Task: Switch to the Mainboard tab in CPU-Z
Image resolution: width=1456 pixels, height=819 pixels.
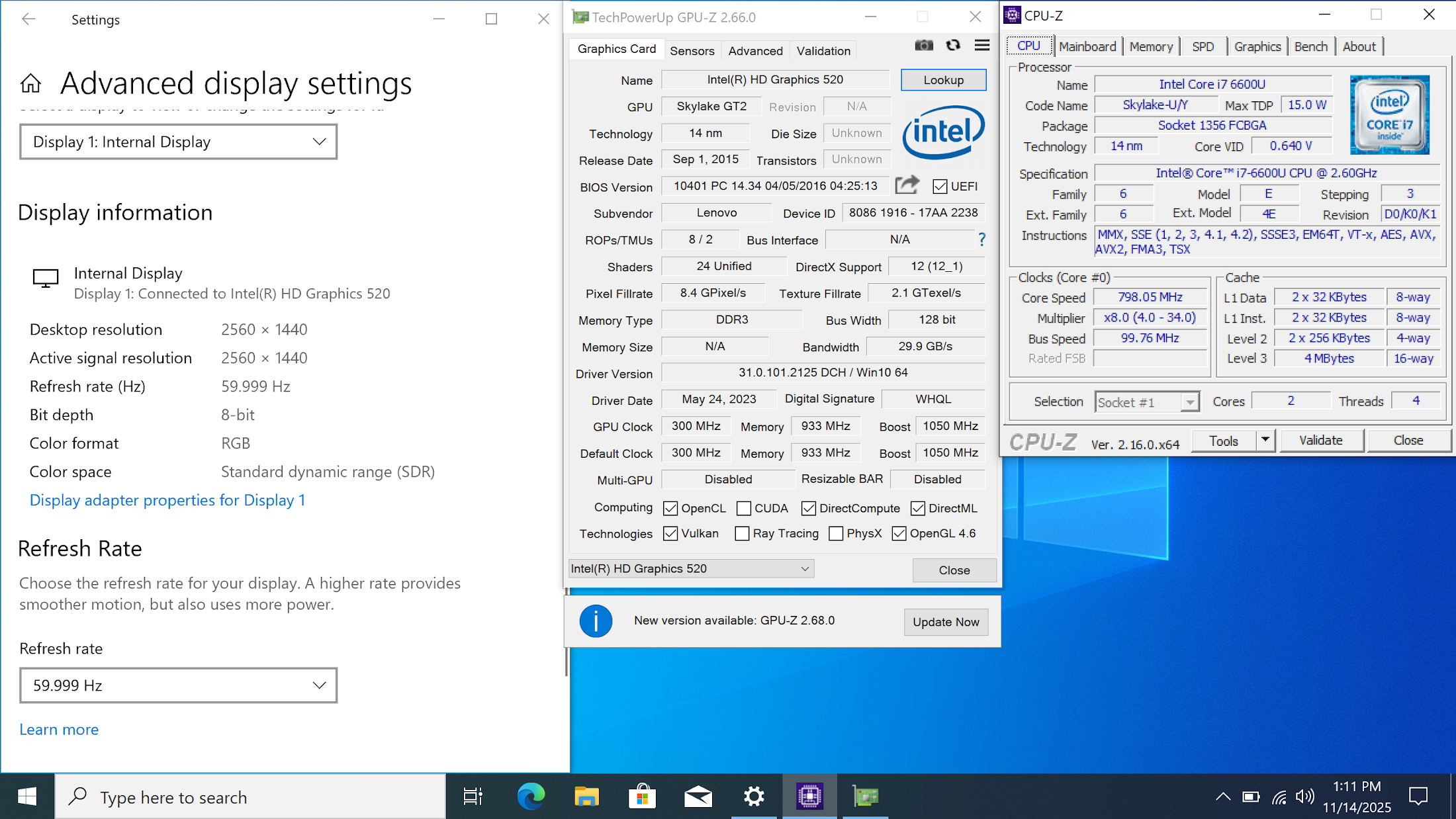Action: coord(1087,46)
